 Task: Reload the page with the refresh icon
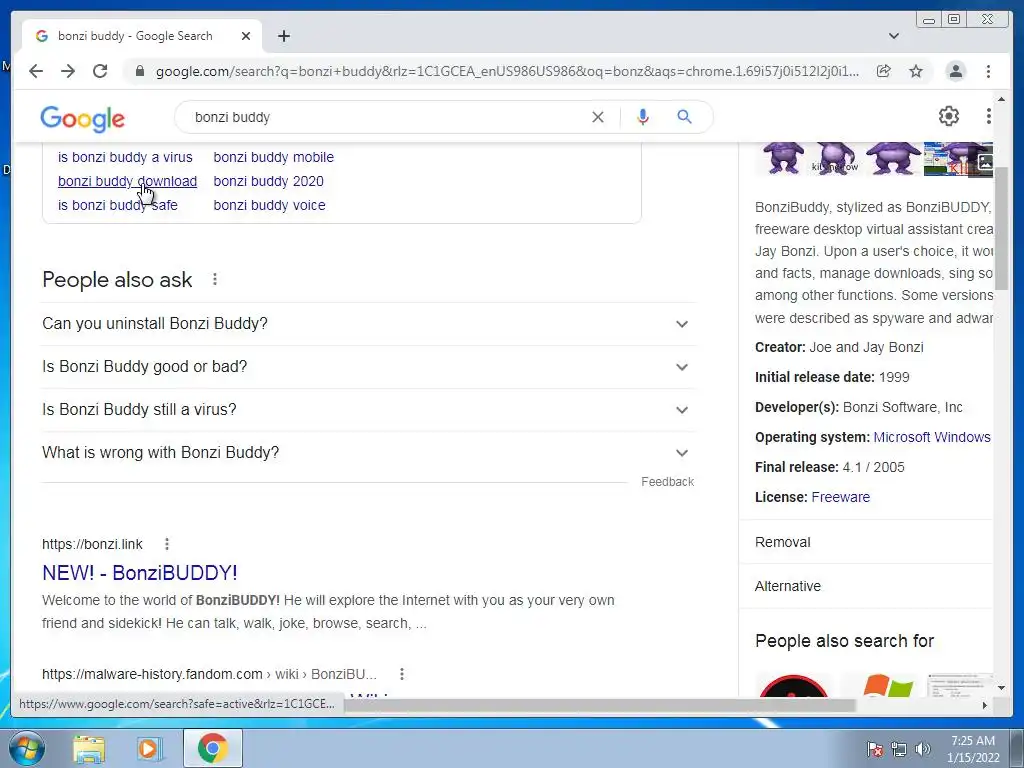(x=100, y=71)
